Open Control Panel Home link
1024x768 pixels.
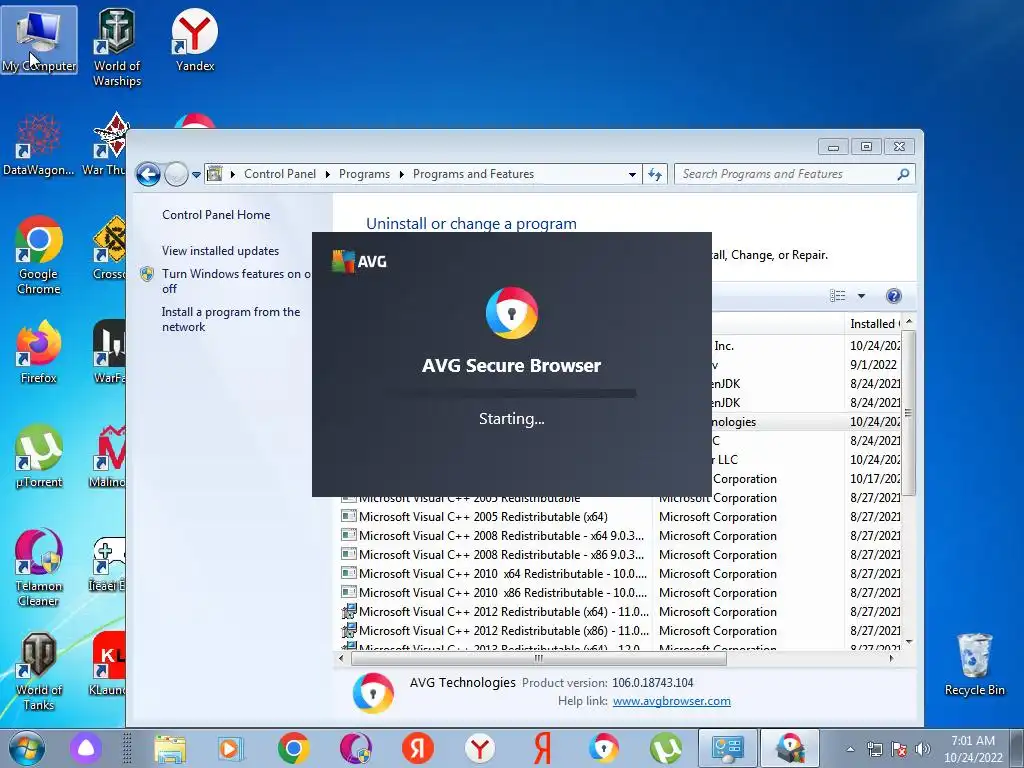216,215
